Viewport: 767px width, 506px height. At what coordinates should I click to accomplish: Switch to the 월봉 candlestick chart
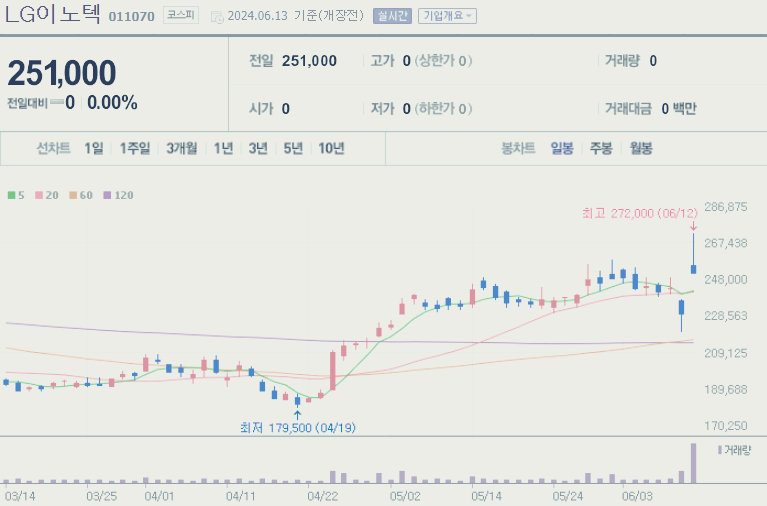tap(641, 148)
